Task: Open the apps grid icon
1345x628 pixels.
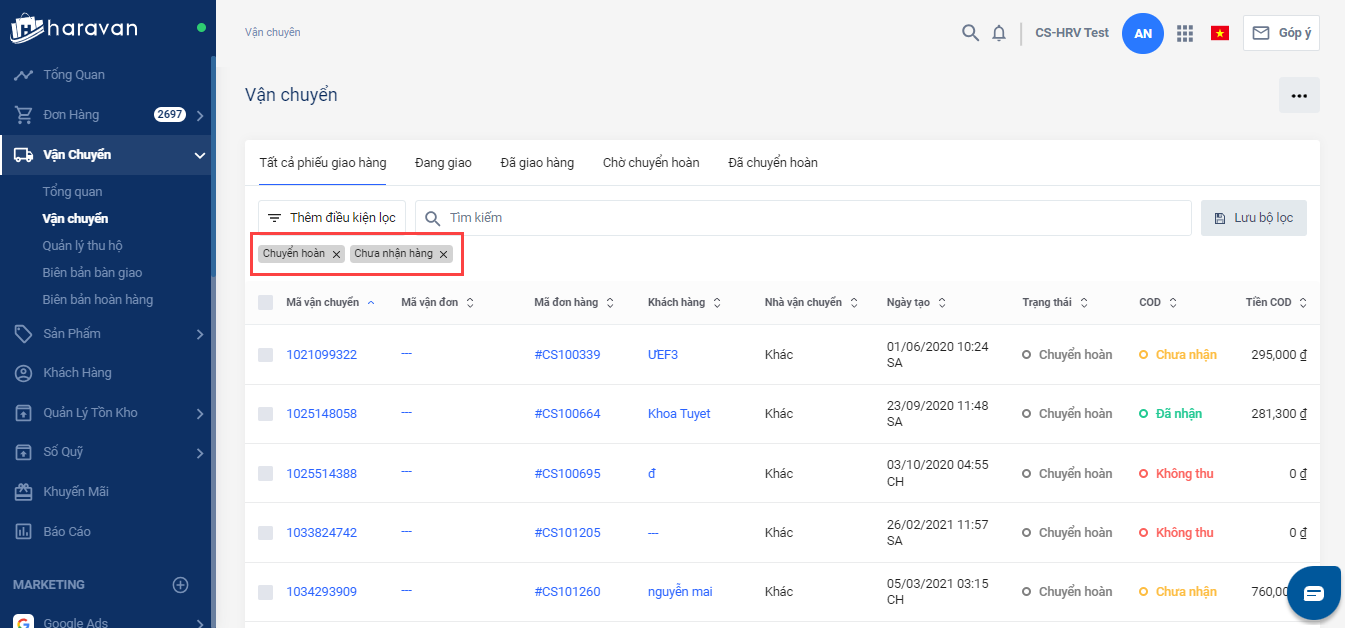Action: pos(1185,33)
